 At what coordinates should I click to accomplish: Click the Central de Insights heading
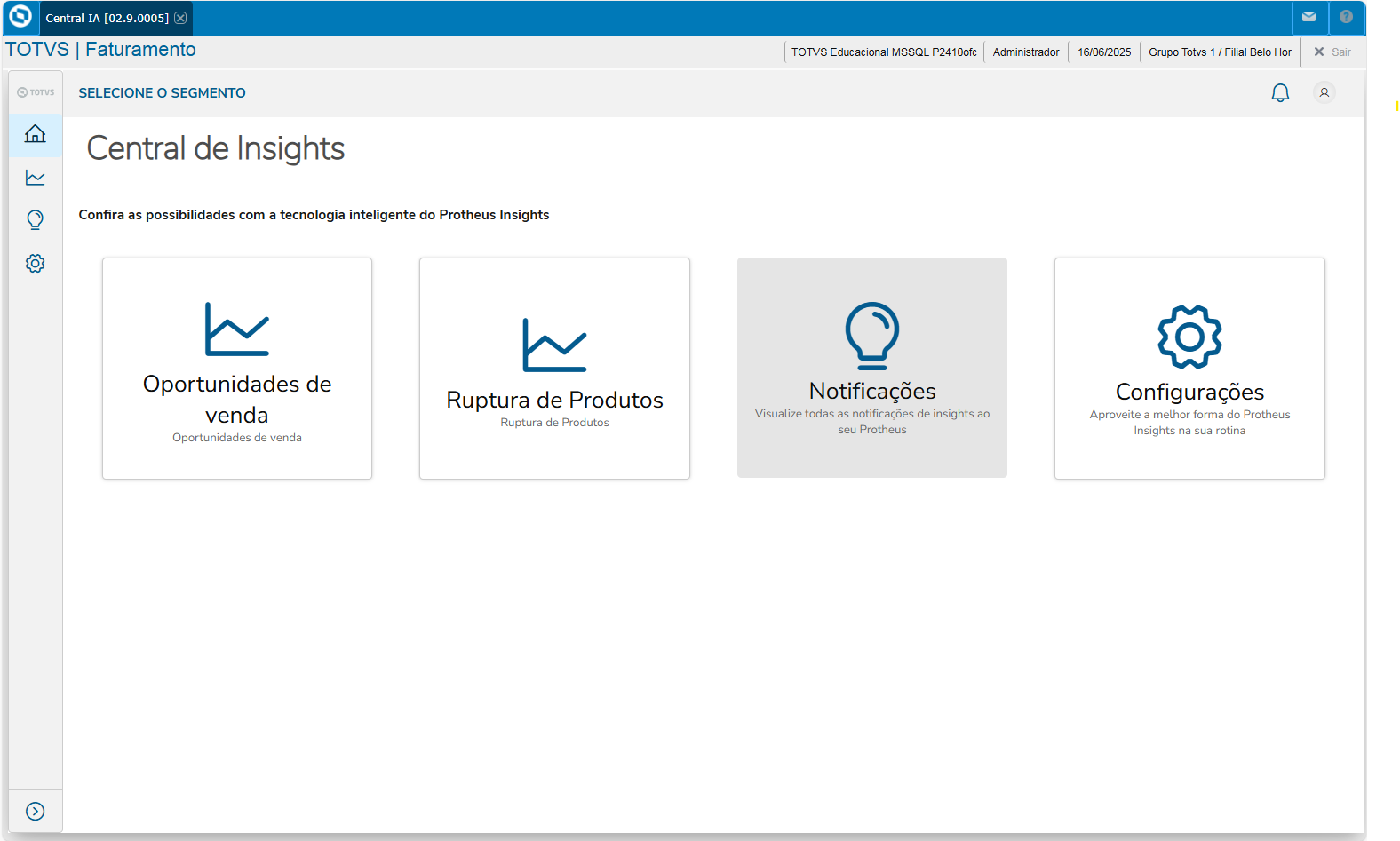216,148
